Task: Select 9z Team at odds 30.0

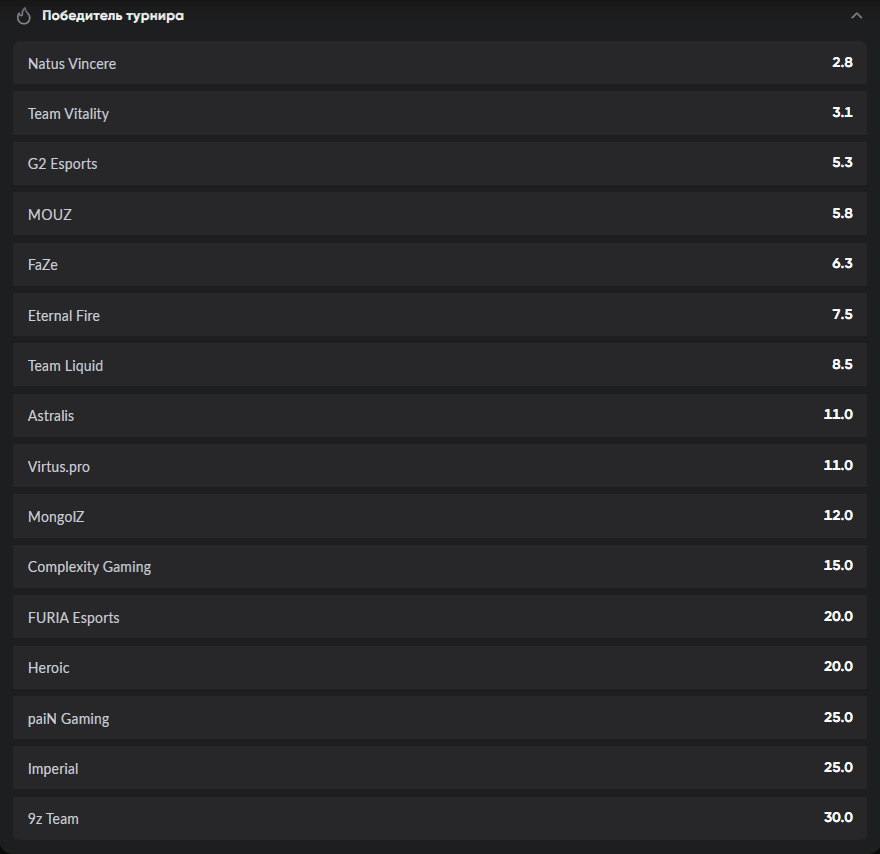Action: (439, 818)
